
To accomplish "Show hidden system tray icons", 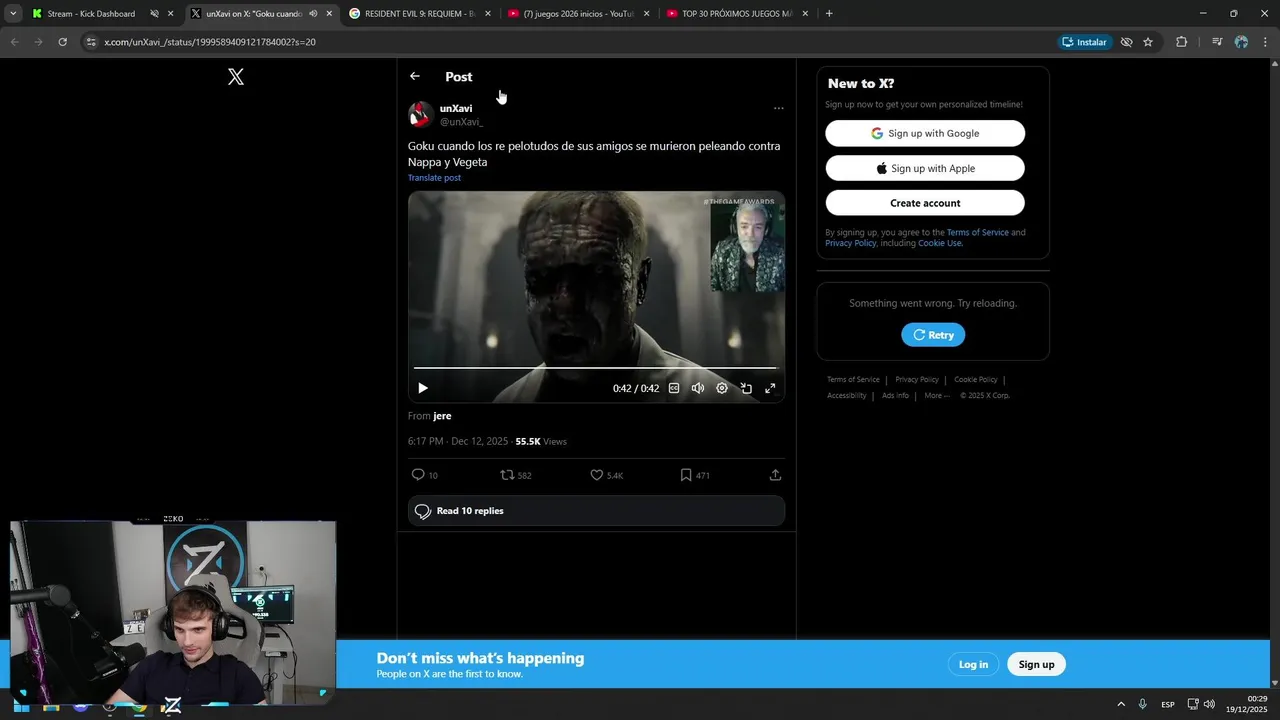I will [1121, 705].
